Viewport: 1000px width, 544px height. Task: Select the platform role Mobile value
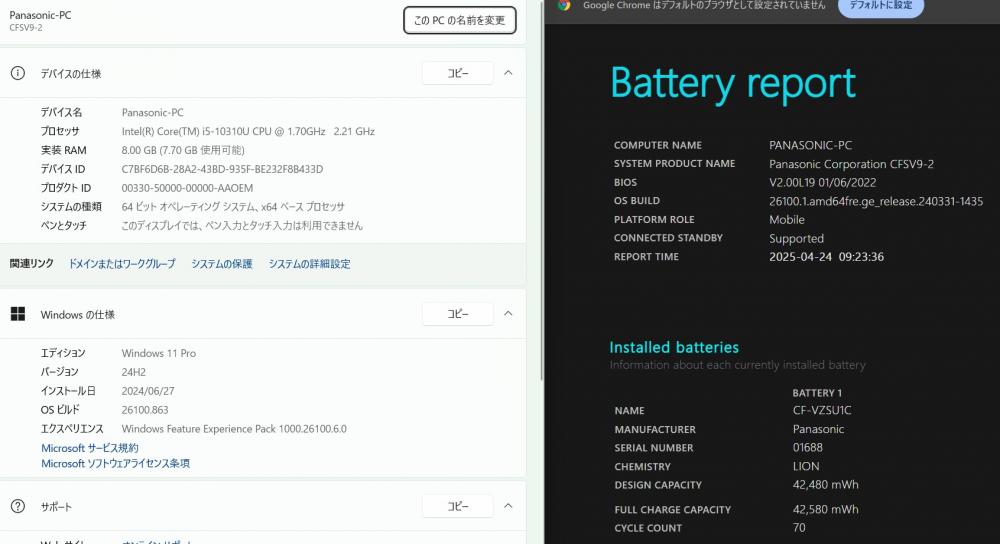(786, 219)
